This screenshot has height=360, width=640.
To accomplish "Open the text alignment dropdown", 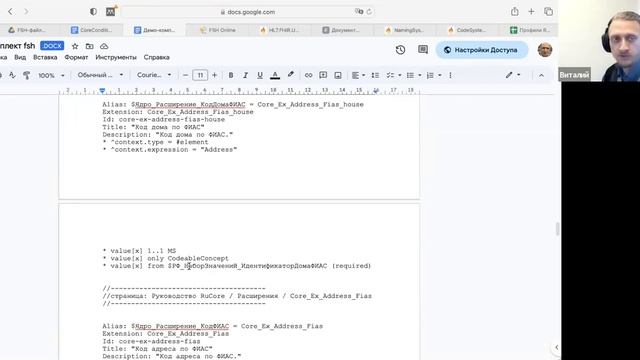I will click(x=358, y=75).
